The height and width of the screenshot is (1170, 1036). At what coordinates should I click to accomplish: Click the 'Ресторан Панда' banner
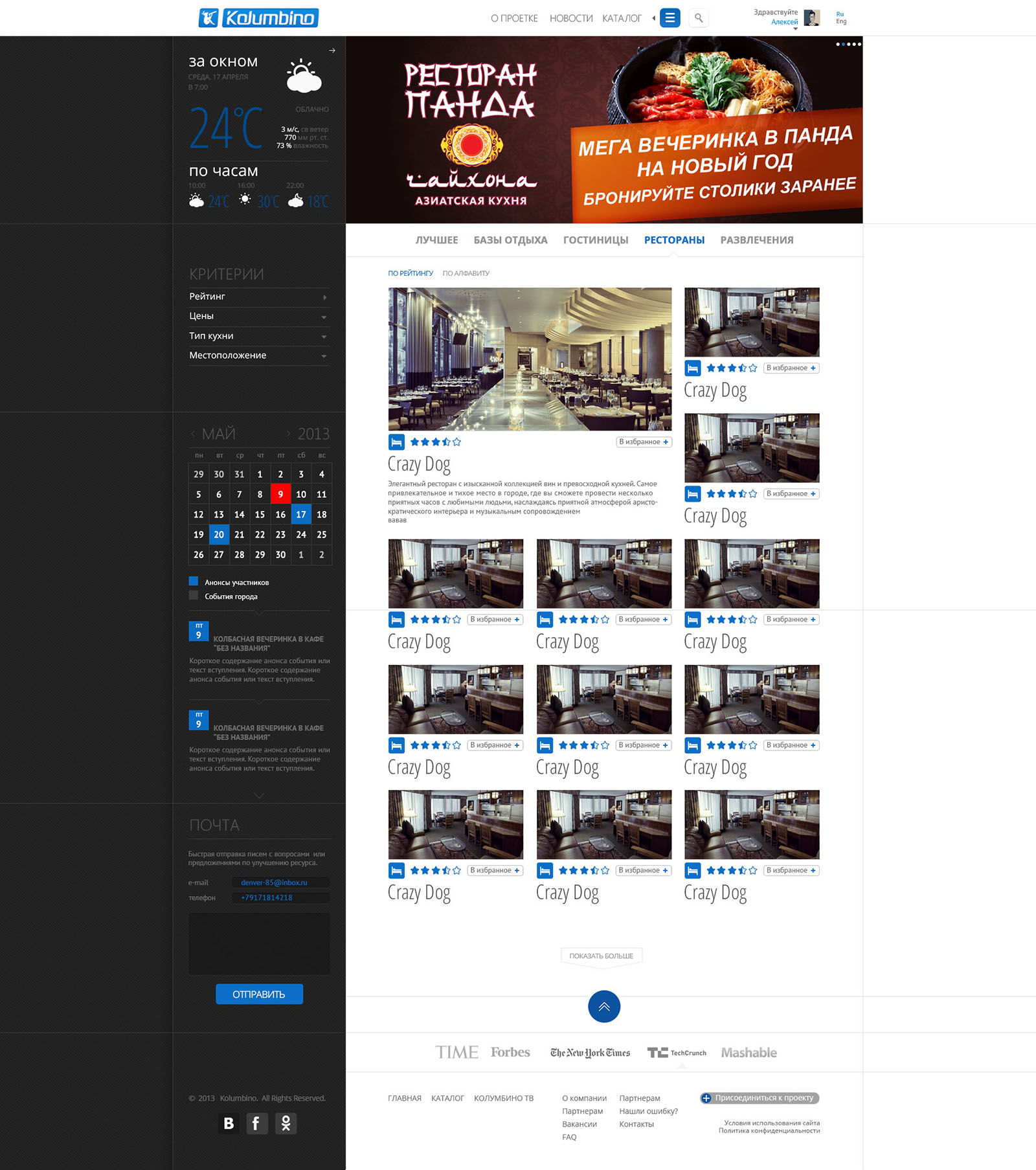click(604, 129)
